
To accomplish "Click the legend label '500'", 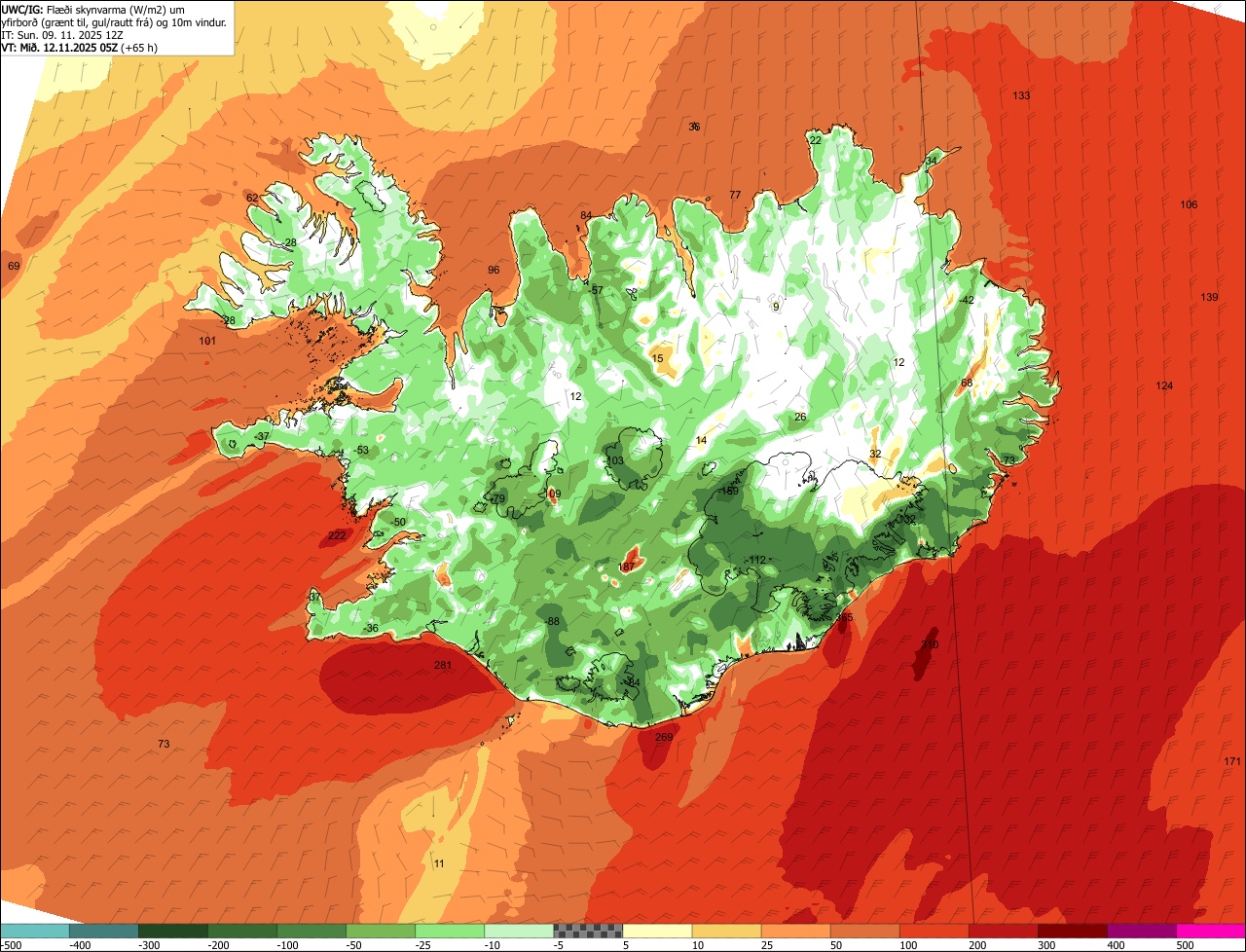I will click(x=1185, y=945).
